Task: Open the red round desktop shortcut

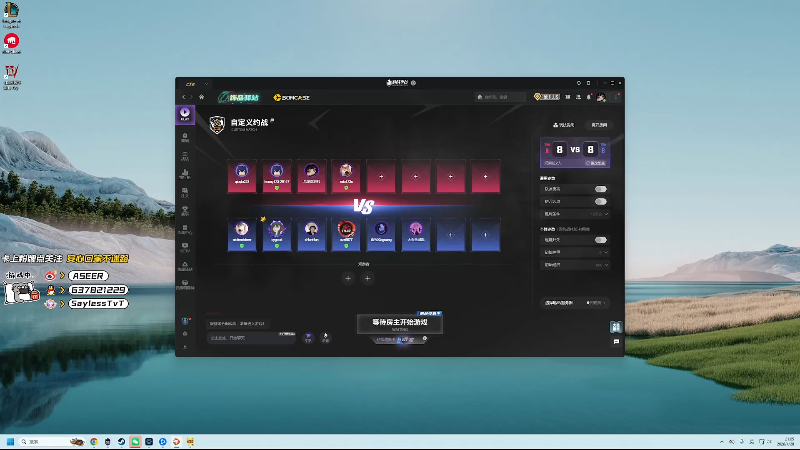Action: (11, 43)
